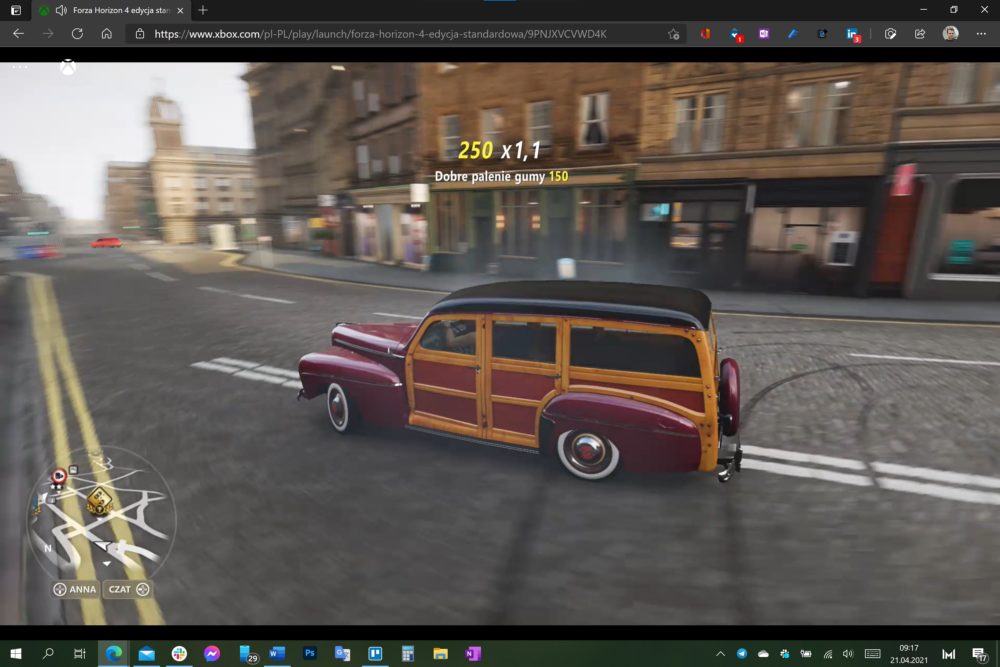Viewport: 1000px width, 667px height.
Task: Open Trello from the taskbar
Action: [x=375, y=654]
